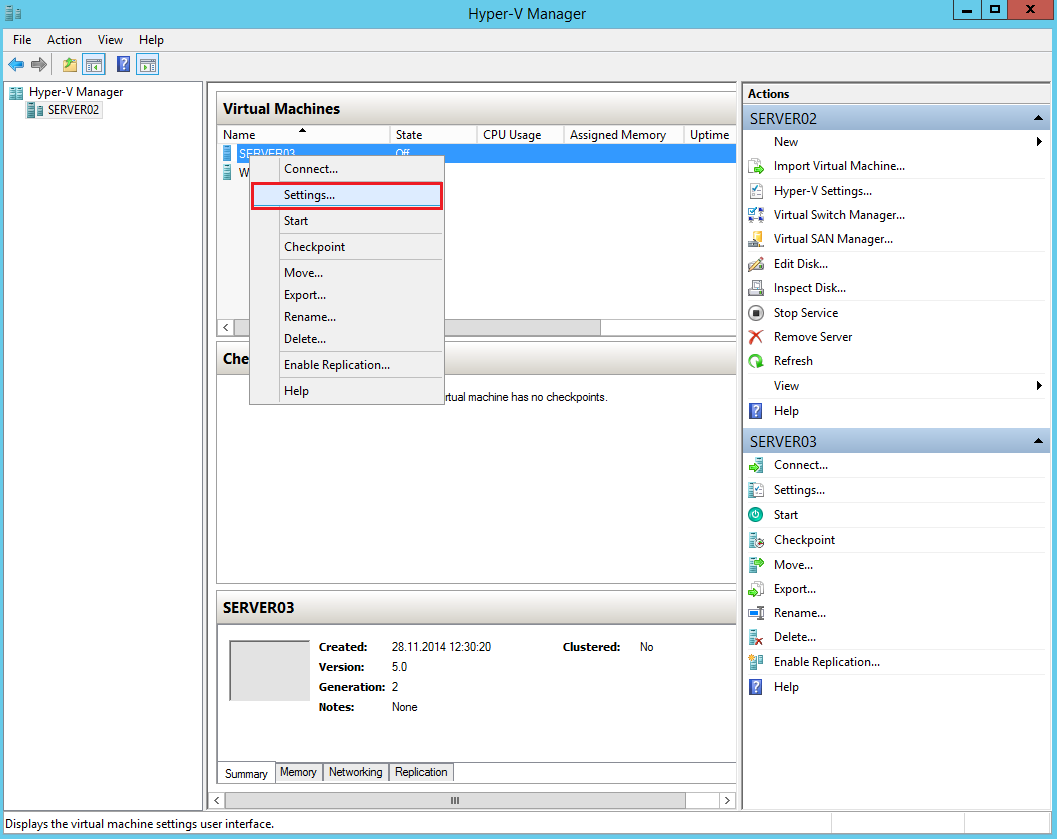Image resolution: width=1057 pixels, height=839 pixels.
Task: Select SERVER02 in the console tree
Action: (73, 110)
